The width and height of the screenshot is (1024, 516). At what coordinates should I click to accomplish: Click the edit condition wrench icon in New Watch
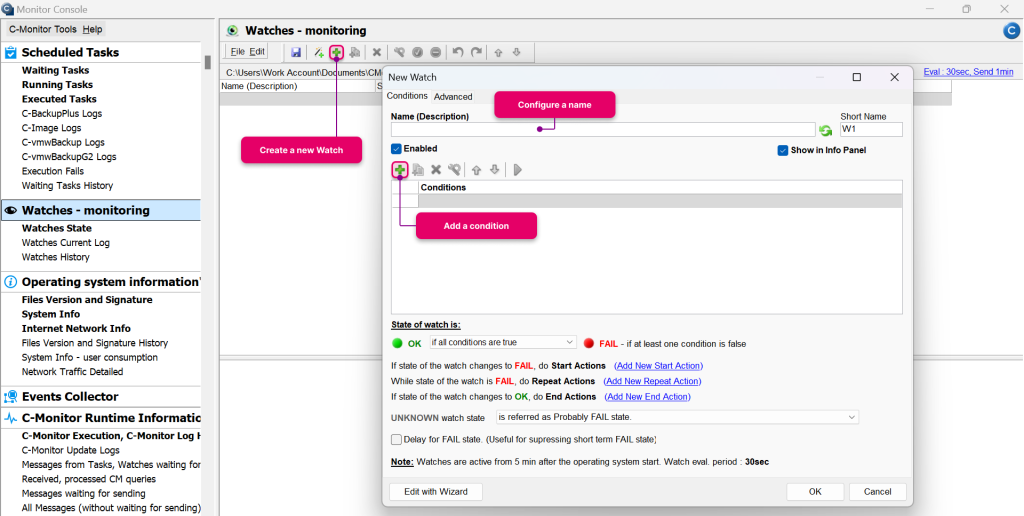455,170
